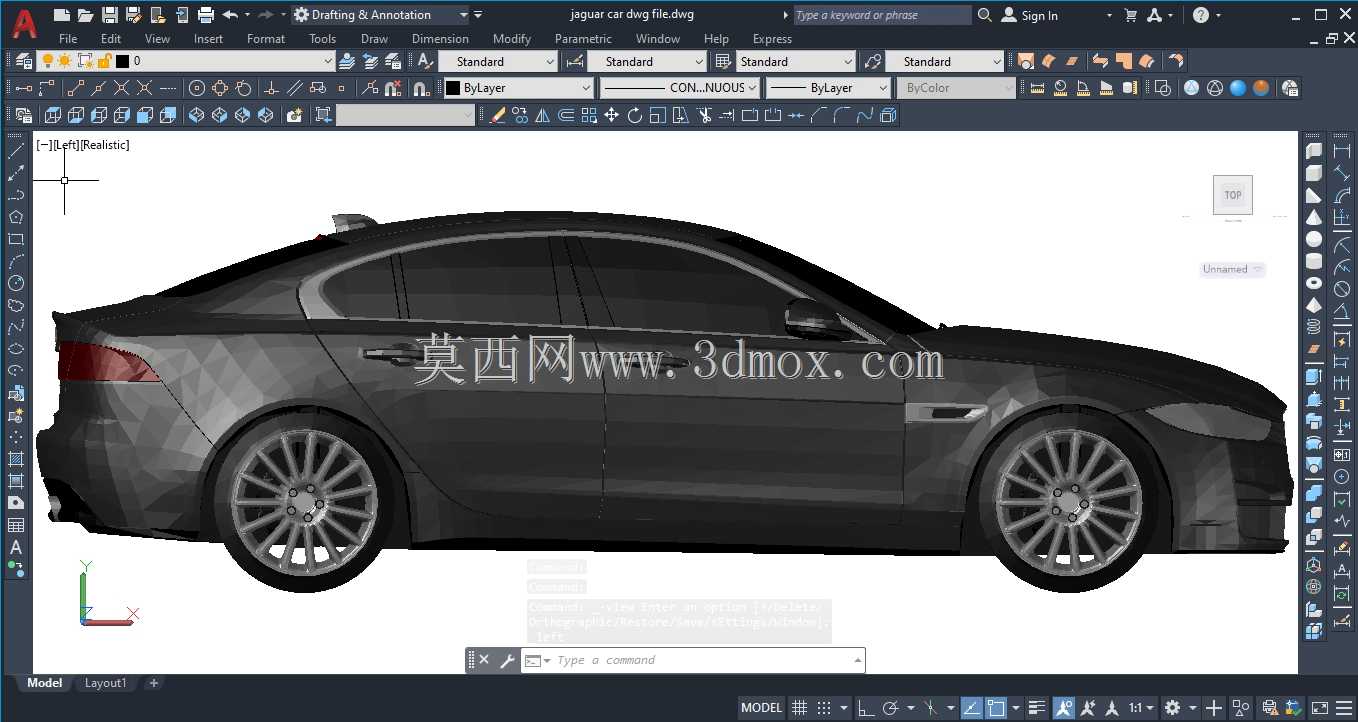Select the Mirror tool
Image resolution: width=1358 pixels, height=722 pixels.
tap(543, 116)
